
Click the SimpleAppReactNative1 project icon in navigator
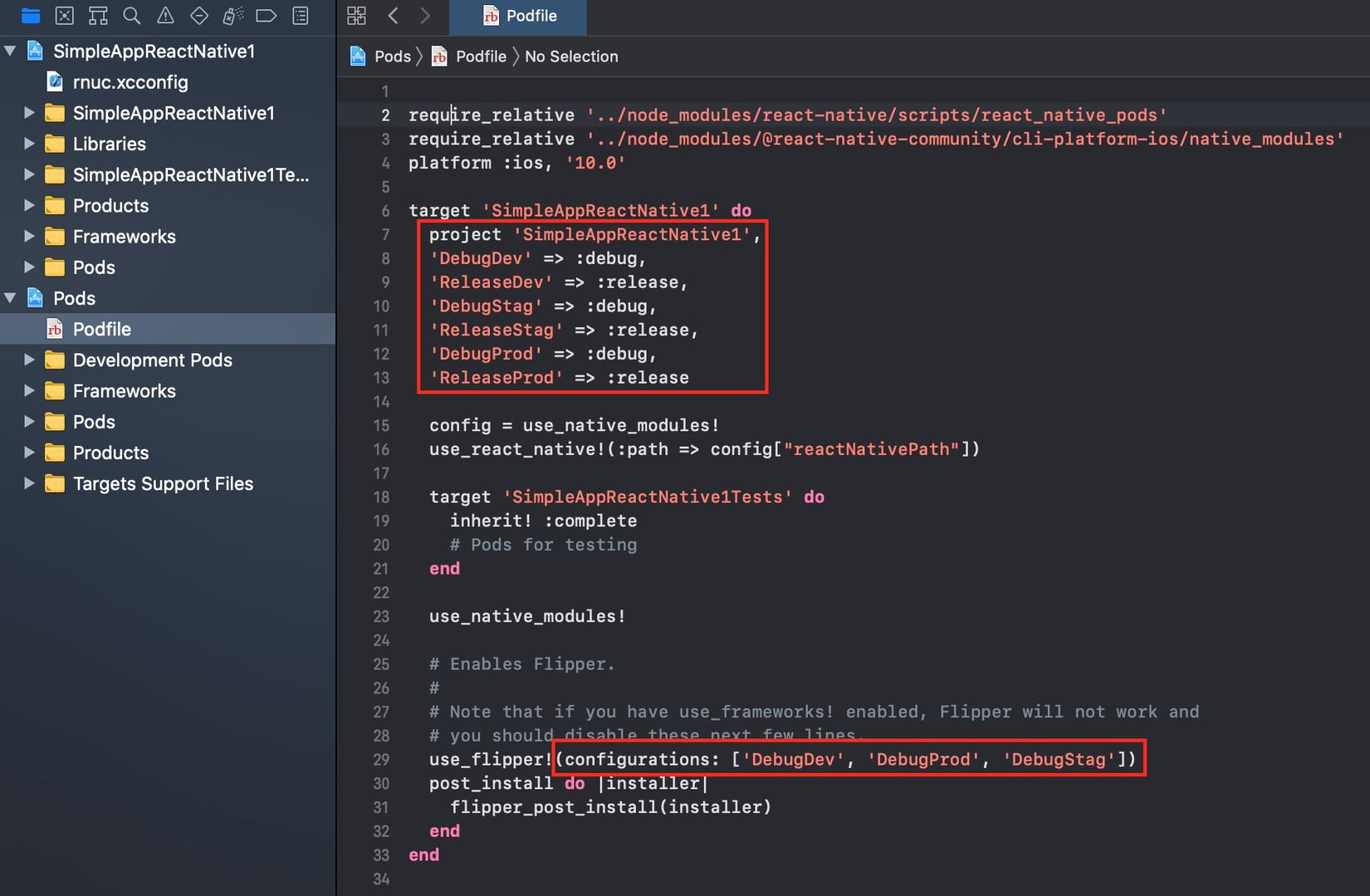(35, 51)
